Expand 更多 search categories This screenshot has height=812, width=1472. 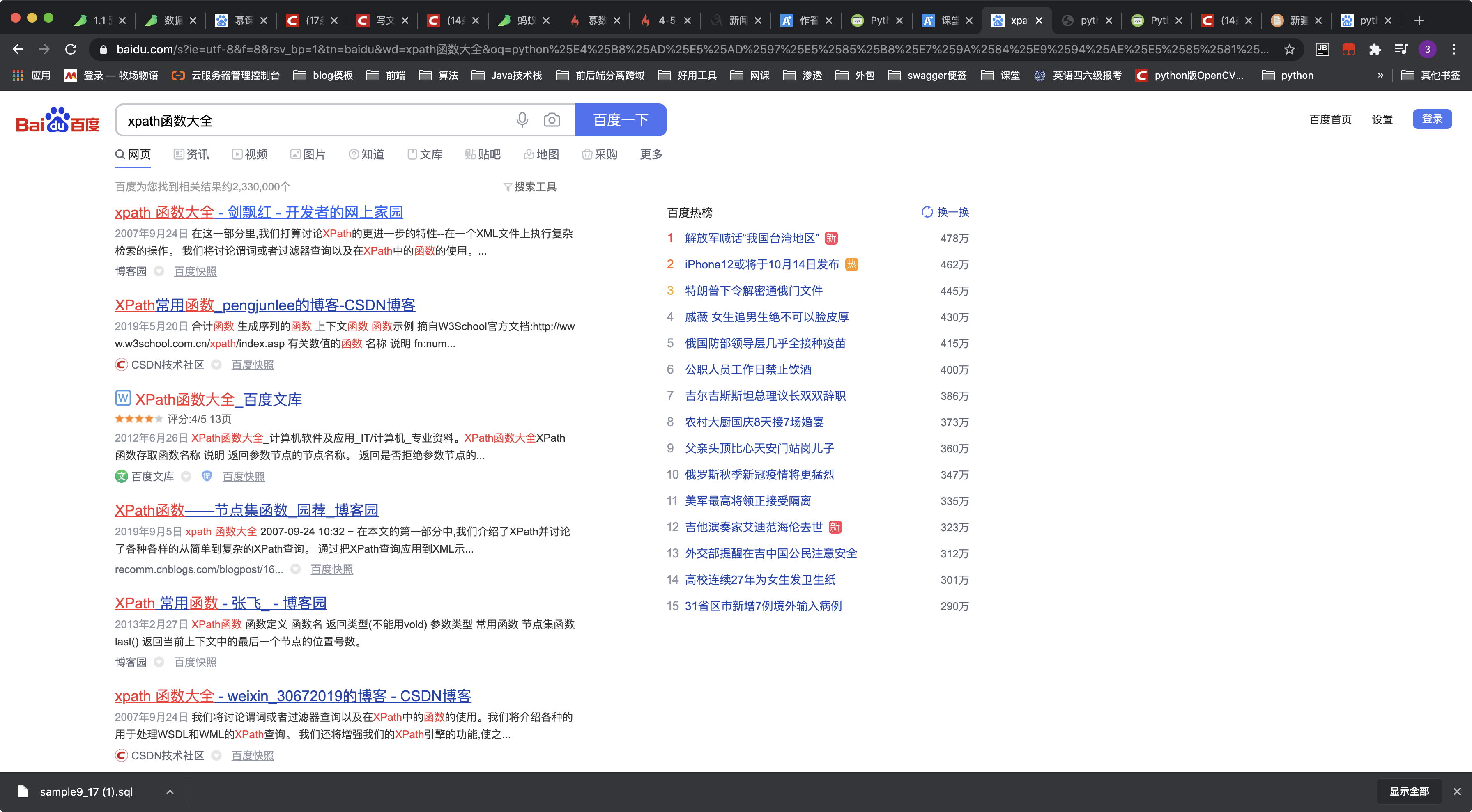click(651, 154)
